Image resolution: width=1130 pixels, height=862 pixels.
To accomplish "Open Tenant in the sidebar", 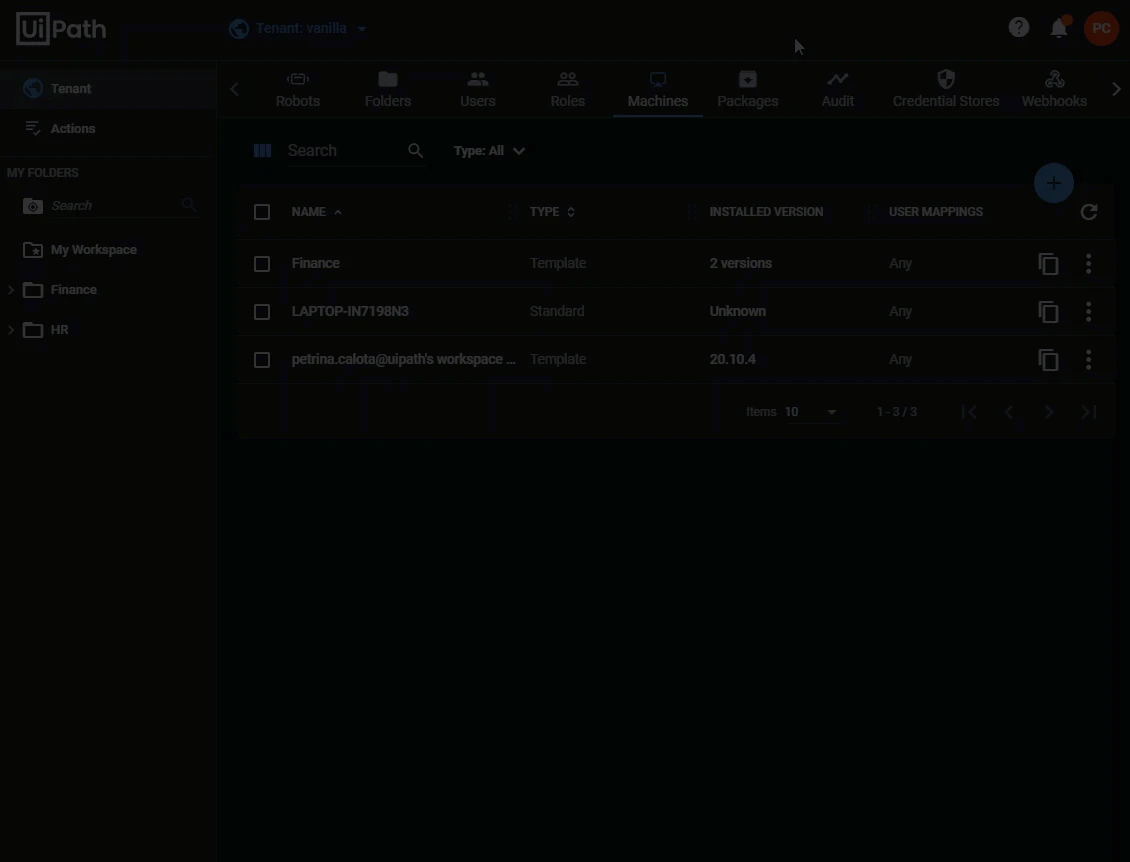I will tap(108, 89).
